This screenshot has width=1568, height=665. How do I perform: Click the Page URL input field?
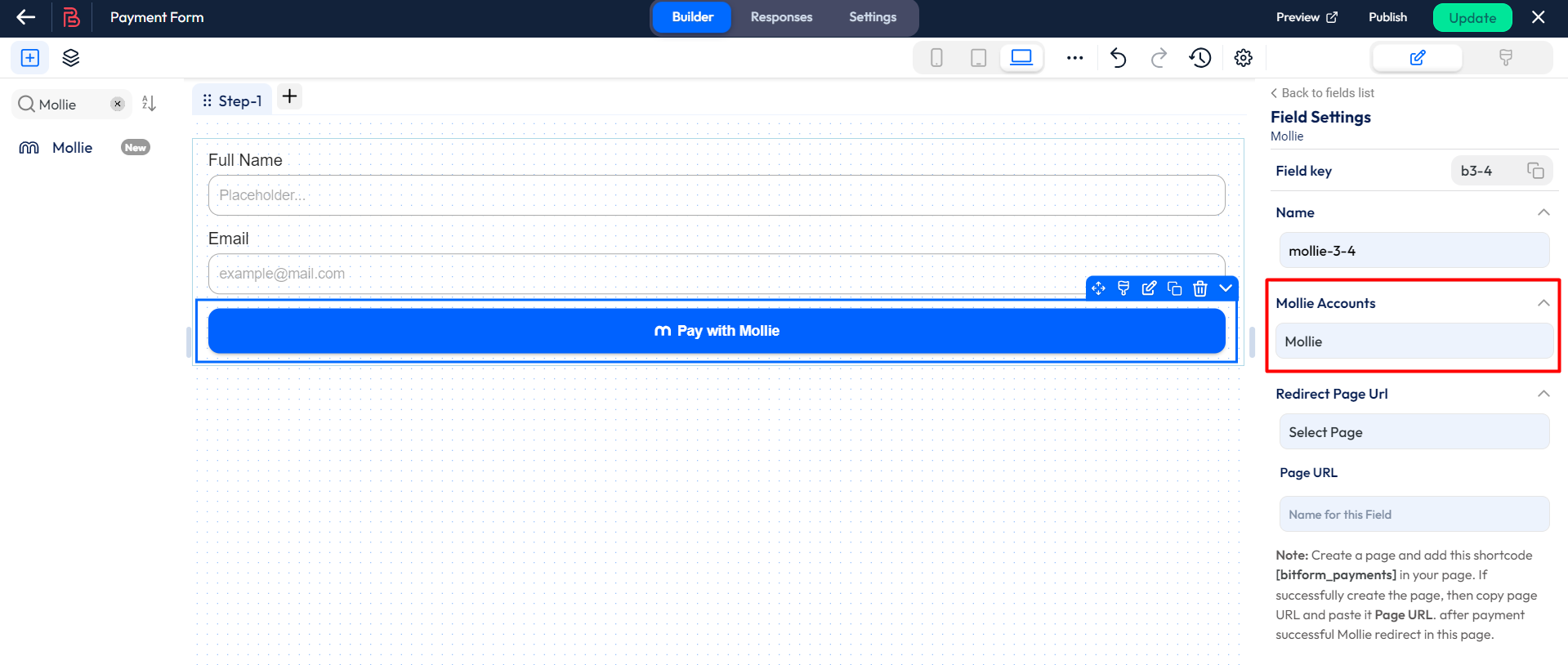click(1414, 515)
